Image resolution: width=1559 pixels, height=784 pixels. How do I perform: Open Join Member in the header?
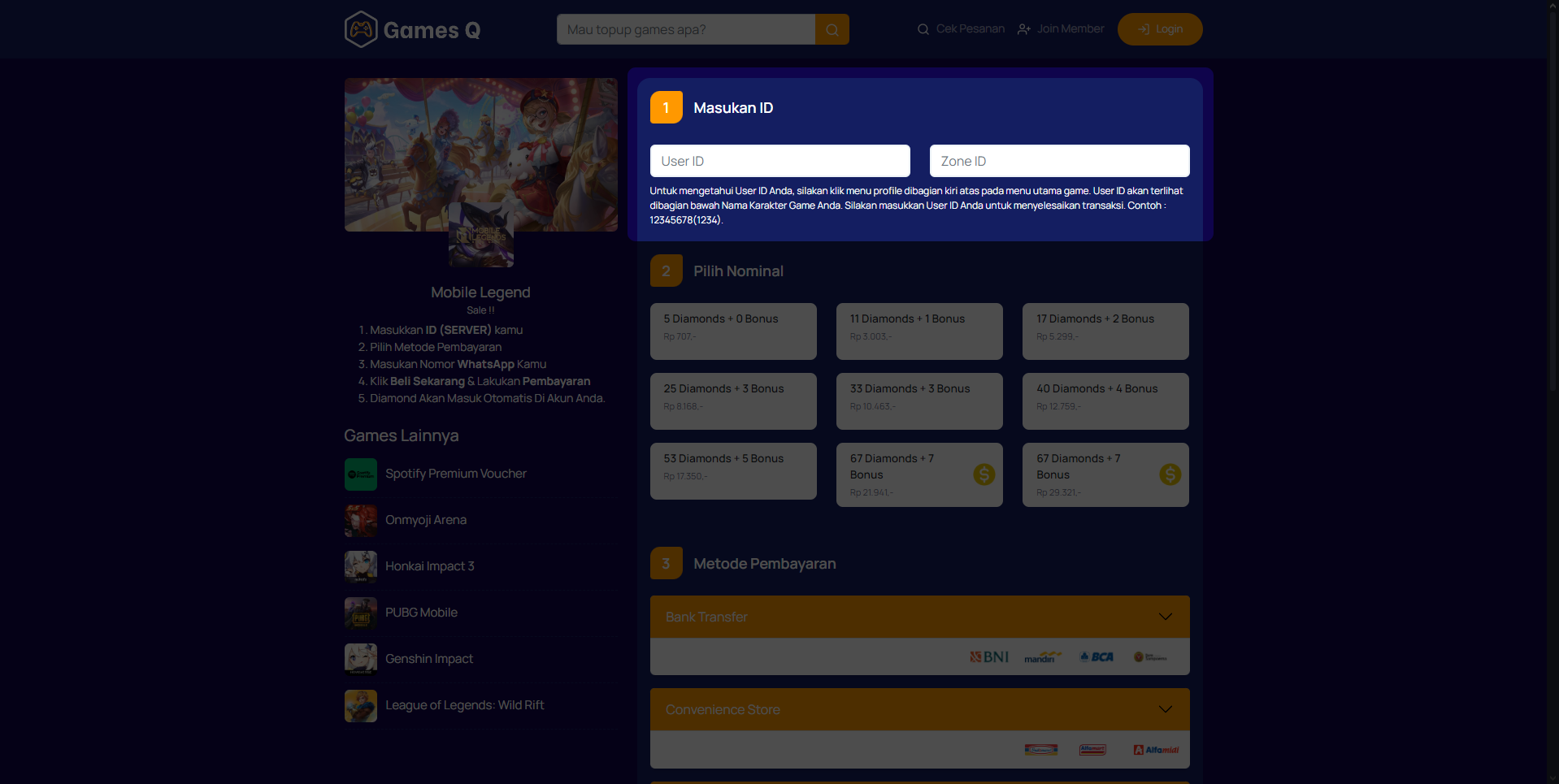coord(1061,29)
